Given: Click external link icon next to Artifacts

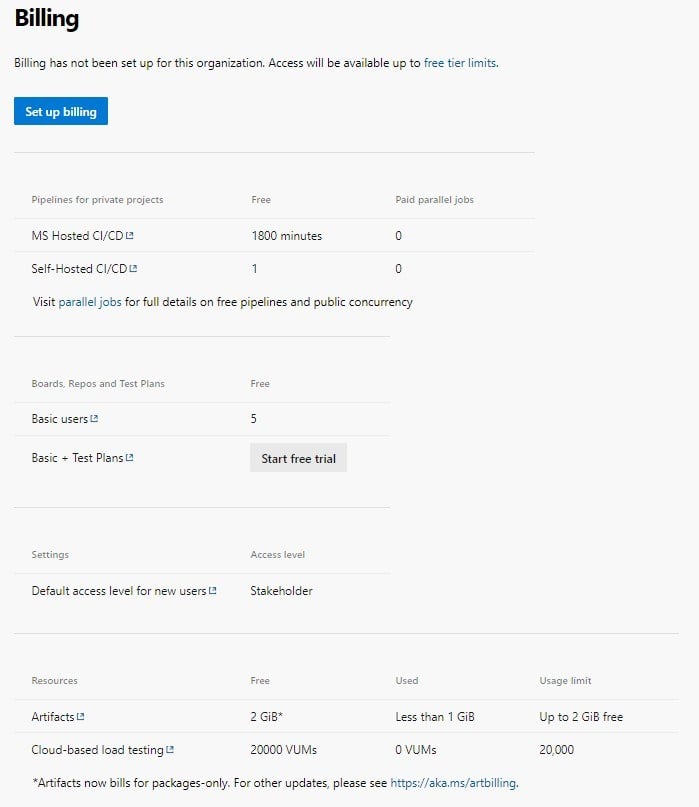Looking at the screenshot, I should [81, 717].
